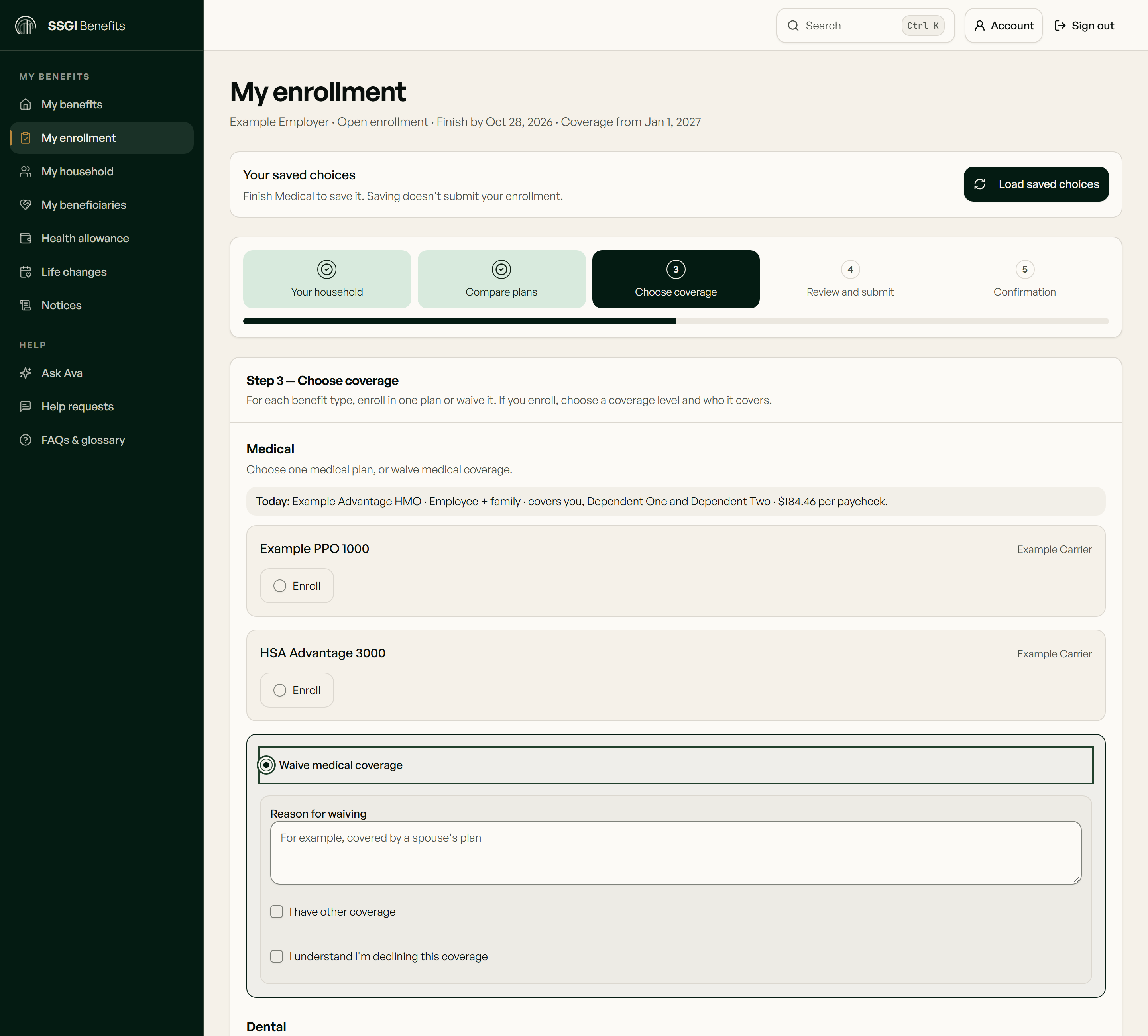Click the Example PPO 1000 plan title
This screenshot has height=1036, width=1148.
[x=315, y=549]
